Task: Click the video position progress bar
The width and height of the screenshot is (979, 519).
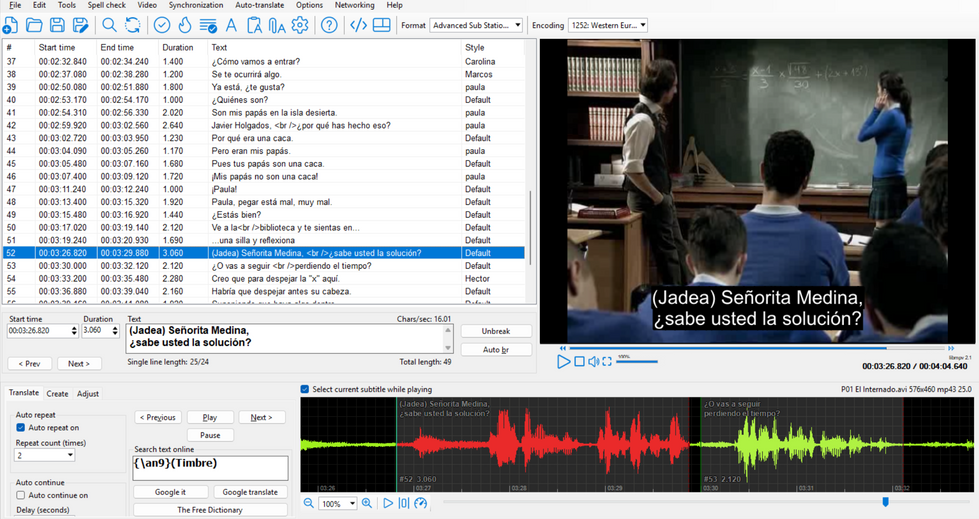Action: (x=757, y=348)
